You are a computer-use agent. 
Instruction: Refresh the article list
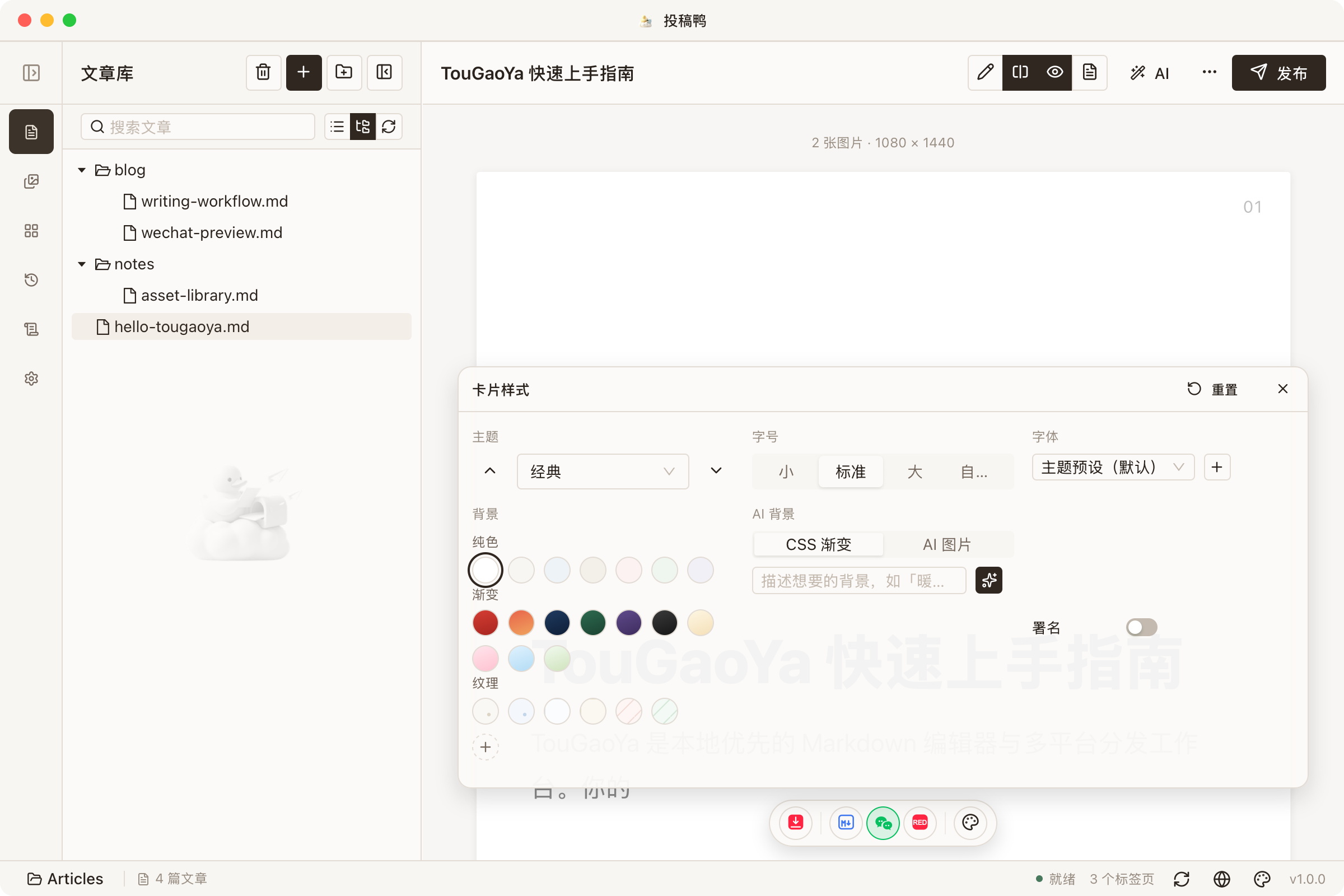click(389, 127)
